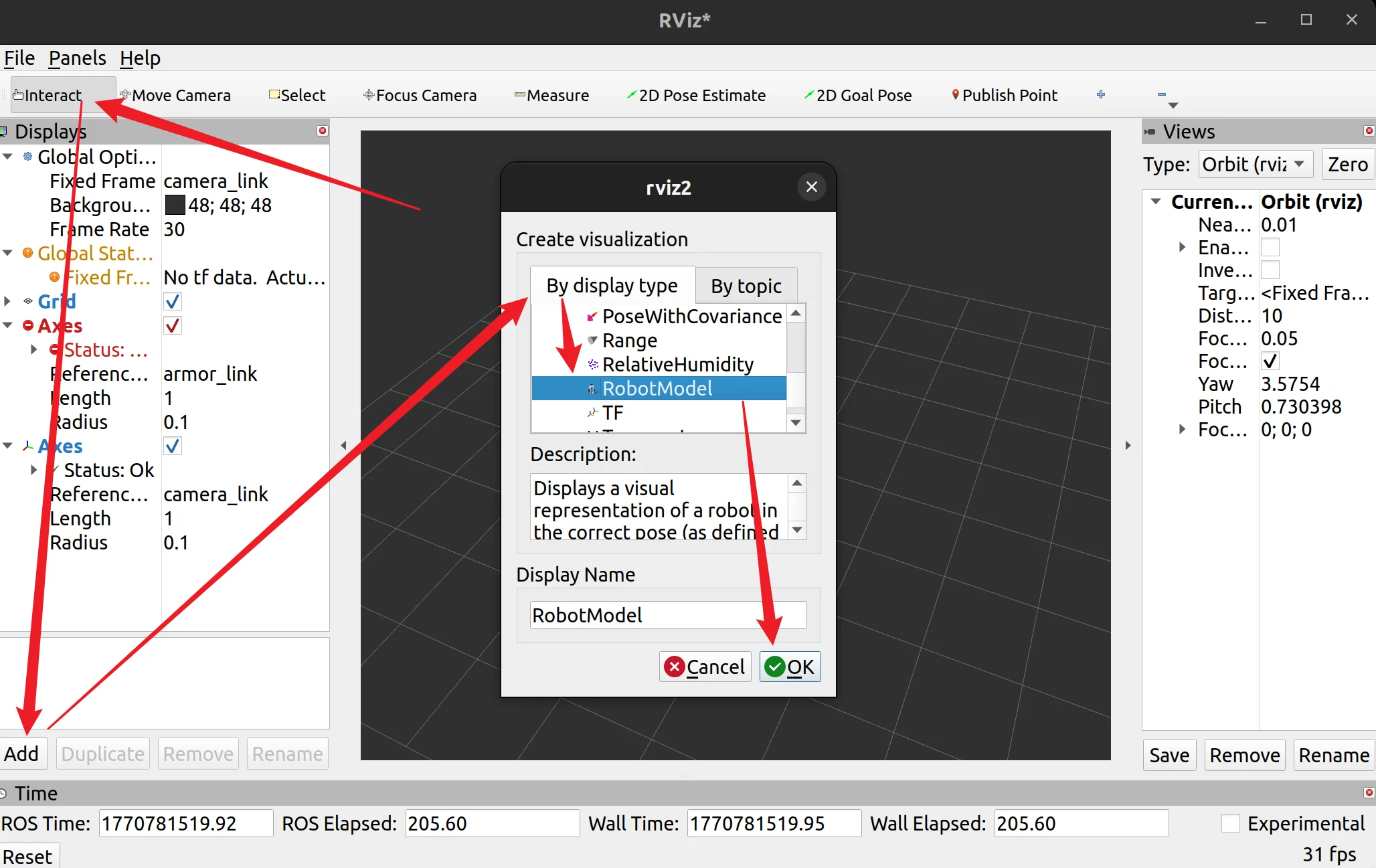Click the Fixed Frame value camera_link
This screenshot has width=1376, height=868.
tap(216, 181)
